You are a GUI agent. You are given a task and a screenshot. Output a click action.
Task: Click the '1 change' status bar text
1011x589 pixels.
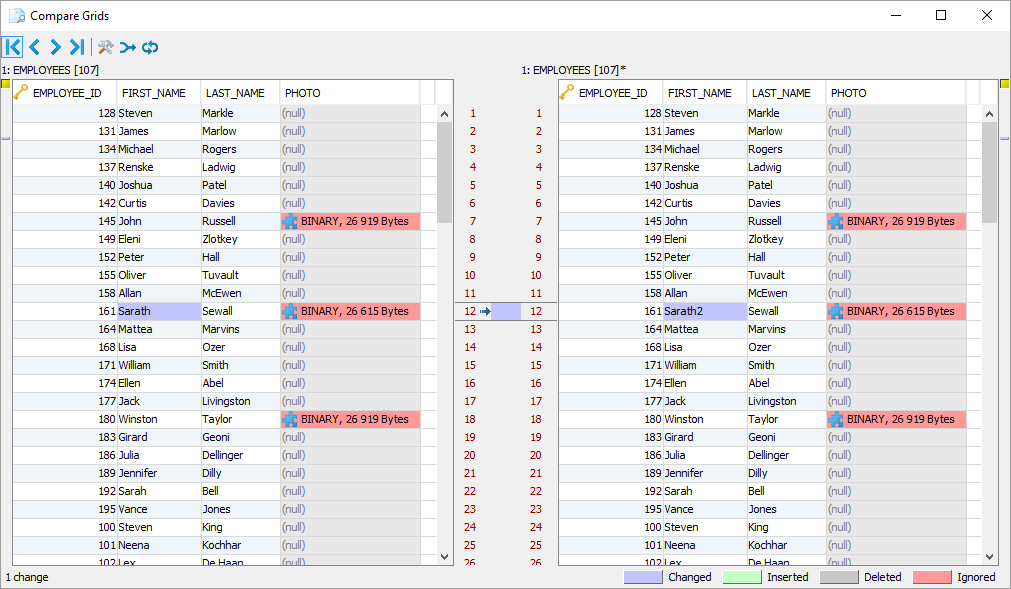(27, 577)
